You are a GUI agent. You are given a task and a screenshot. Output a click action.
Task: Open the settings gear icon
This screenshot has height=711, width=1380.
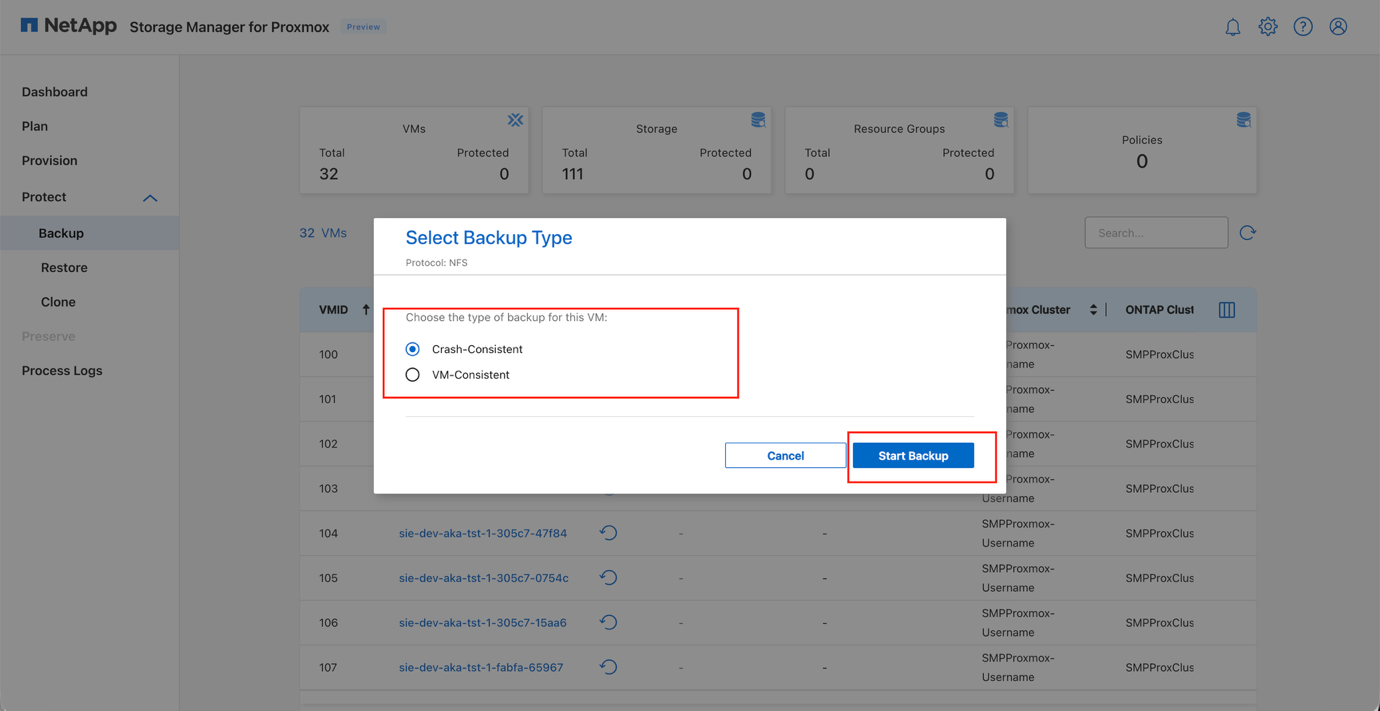(1267, 26)
